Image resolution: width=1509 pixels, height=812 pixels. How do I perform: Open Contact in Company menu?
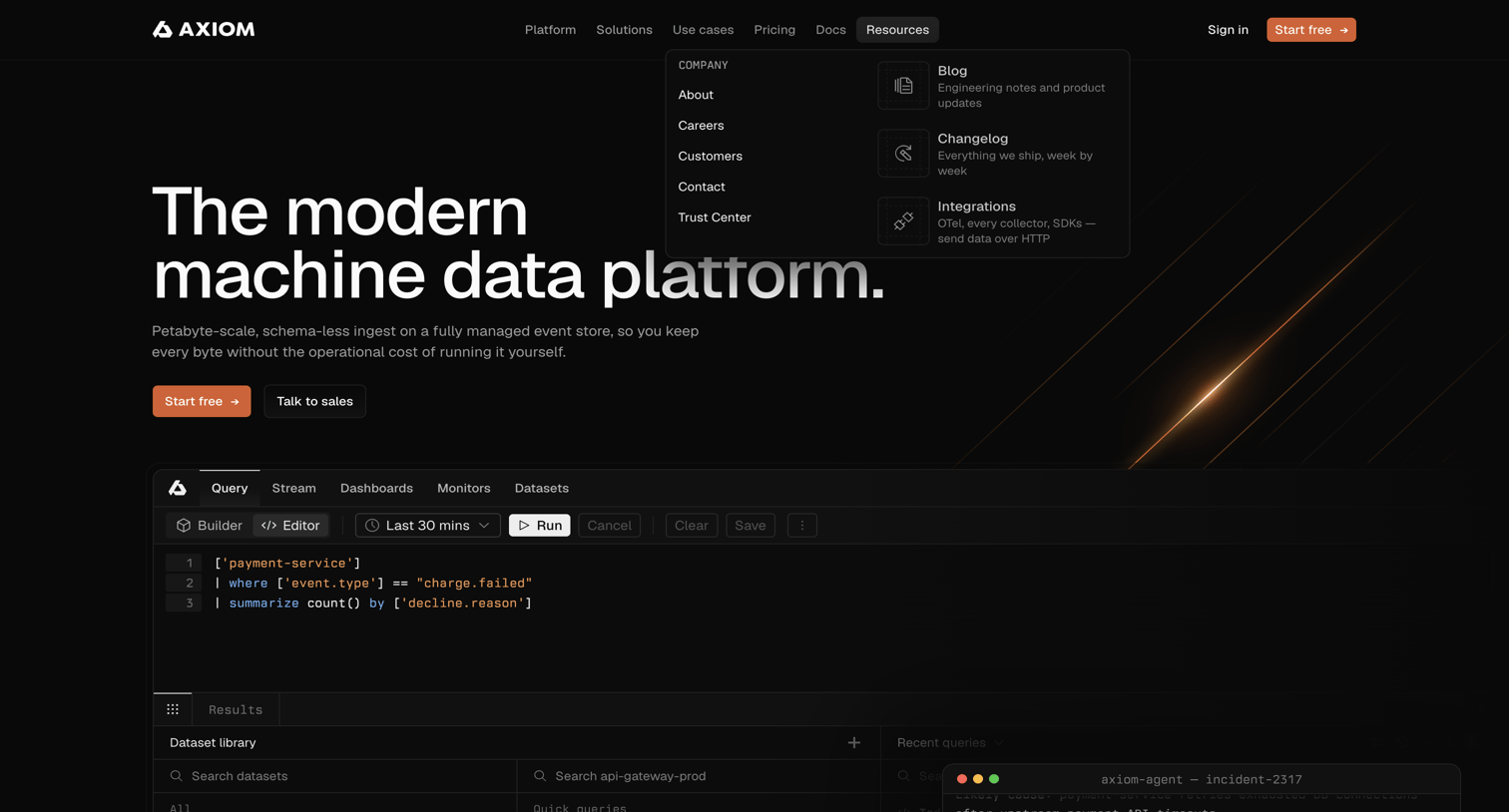[702, 187]
